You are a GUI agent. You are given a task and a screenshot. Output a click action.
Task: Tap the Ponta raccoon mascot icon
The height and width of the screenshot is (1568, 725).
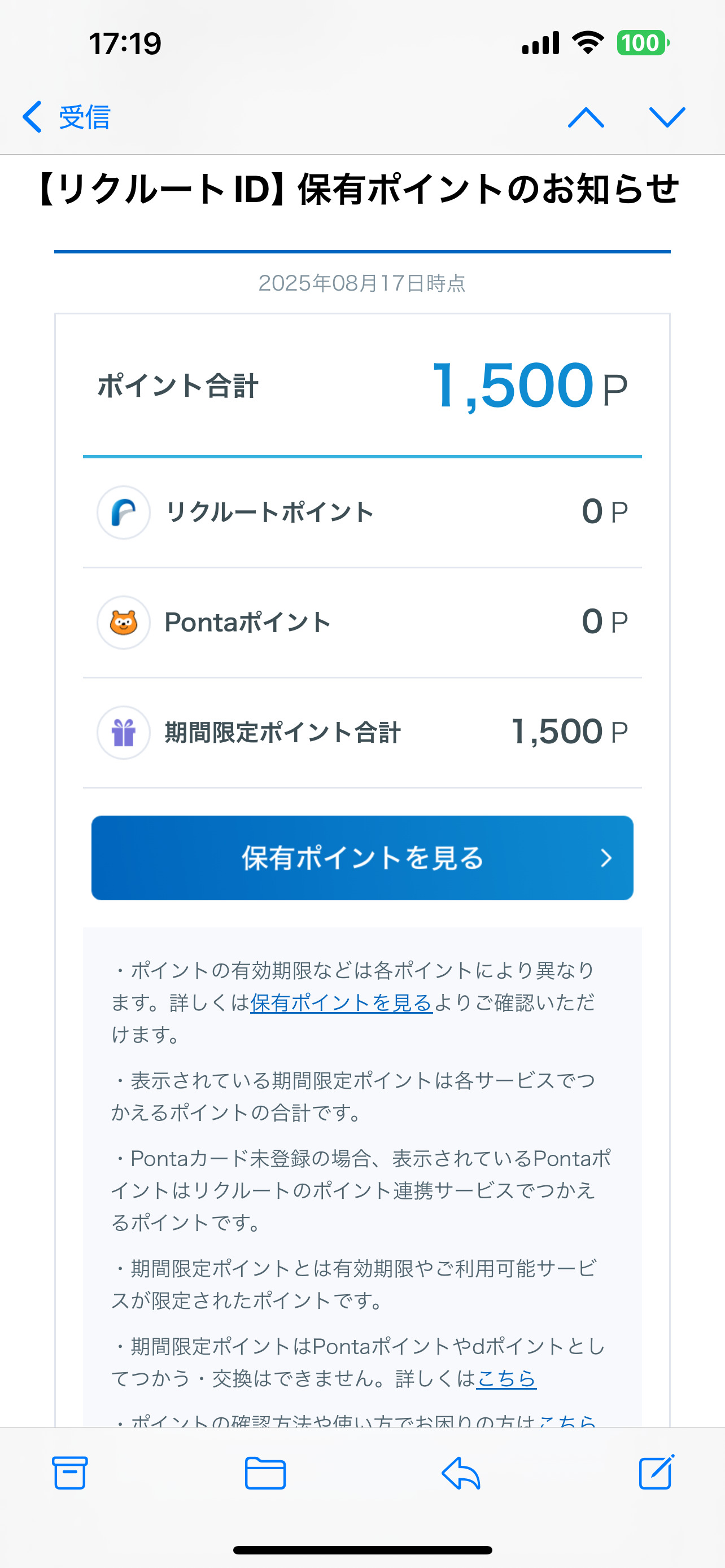(x=124, y=623)
